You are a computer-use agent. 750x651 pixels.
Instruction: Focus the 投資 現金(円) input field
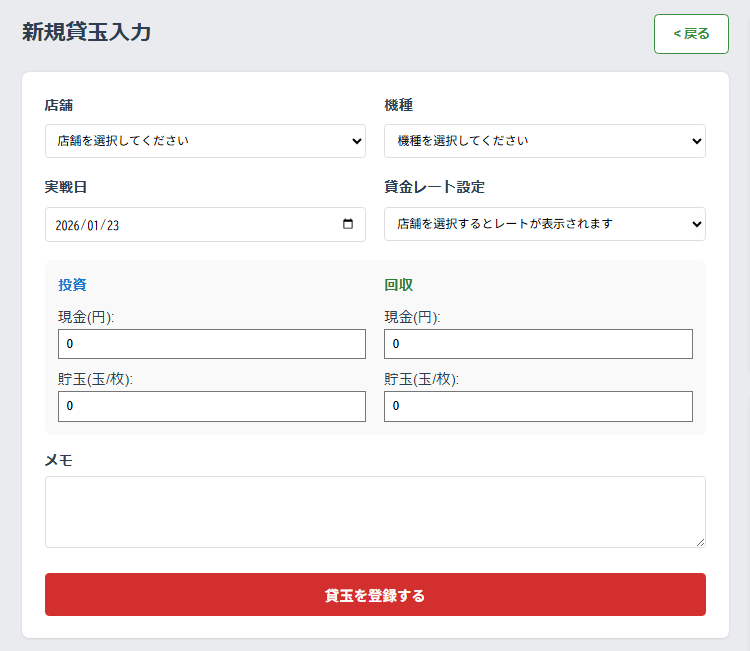coord(212,344)
